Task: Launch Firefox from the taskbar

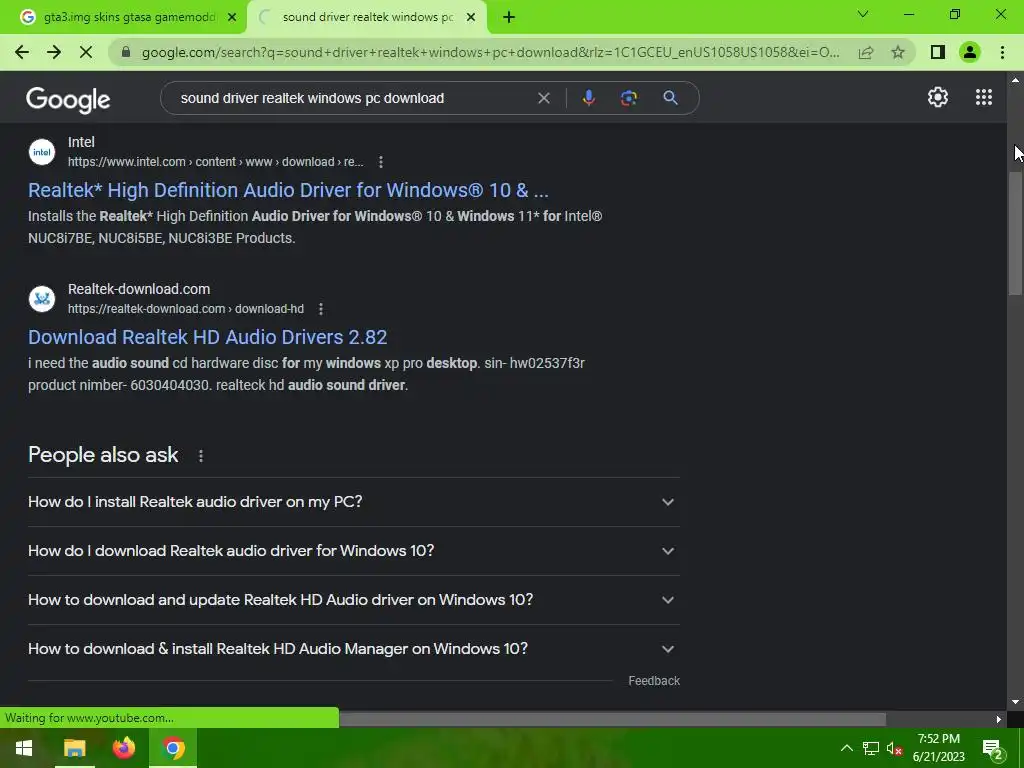Action: tap(123, 748)
